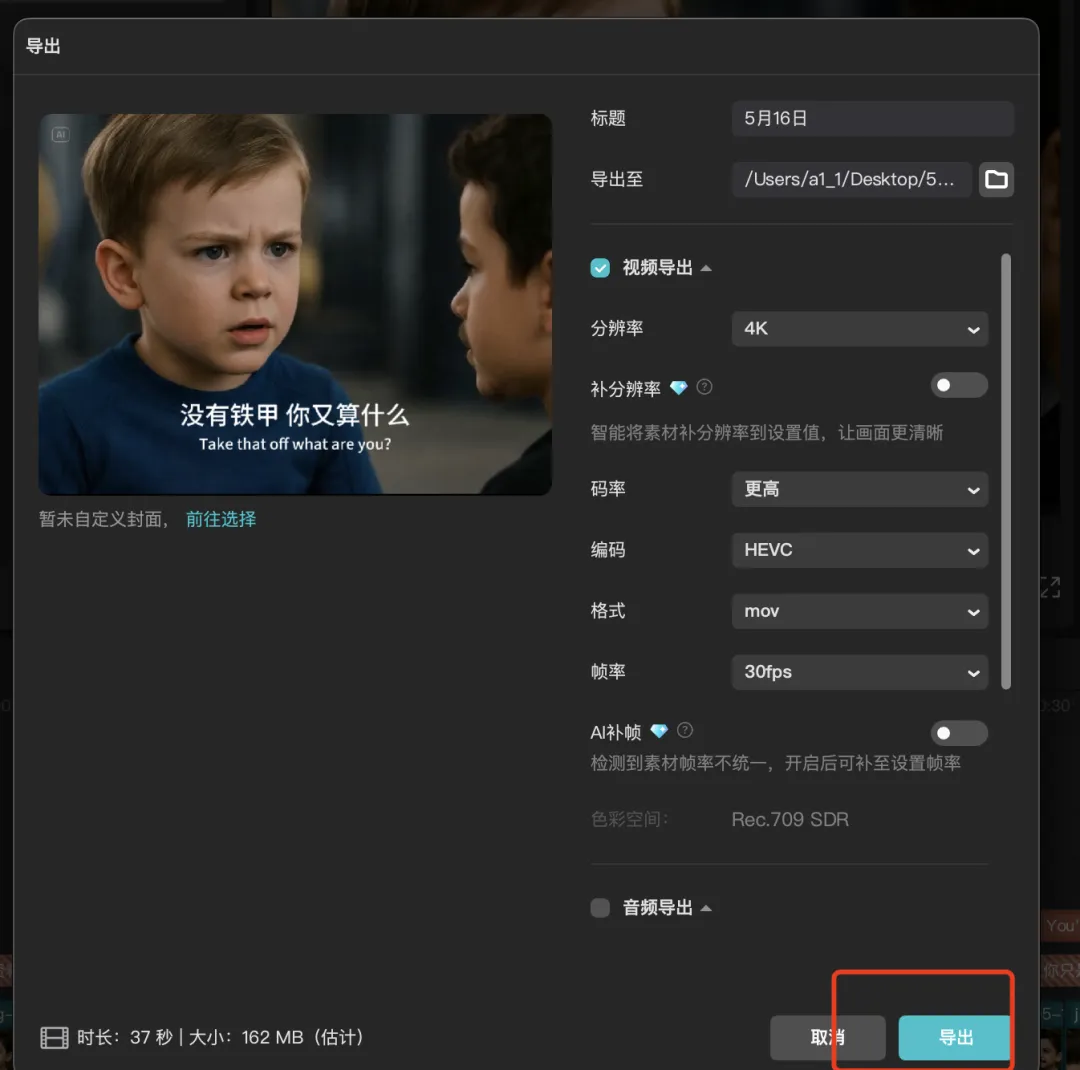Turn on the AI补帧 toggle
The image size is (1080, 1070).
[x=959, y=733]
